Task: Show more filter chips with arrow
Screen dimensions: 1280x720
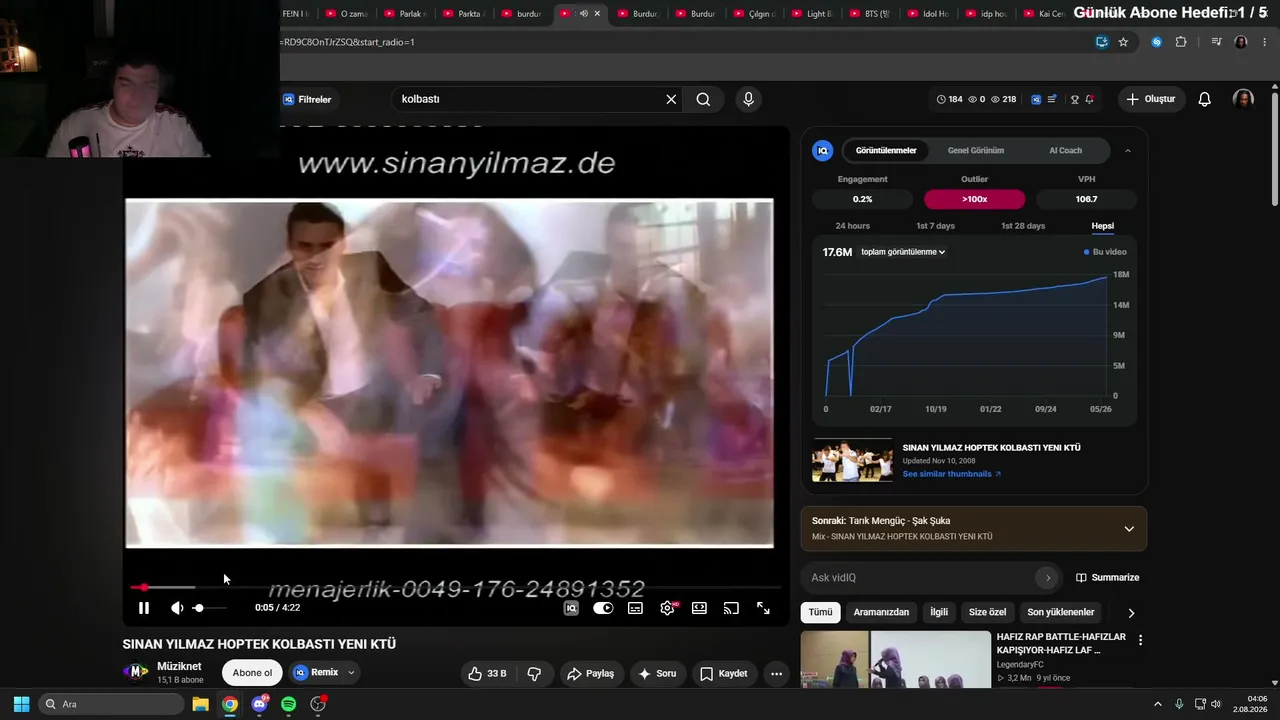Action: pos(1131,613)
